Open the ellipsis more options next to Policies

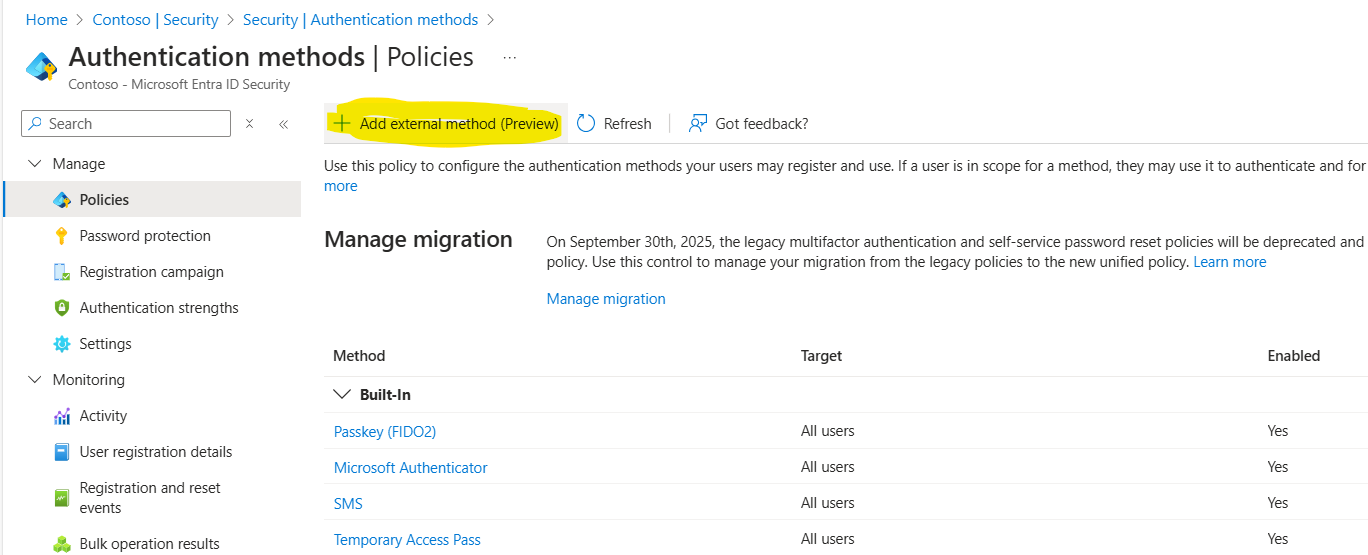[510, 58]
